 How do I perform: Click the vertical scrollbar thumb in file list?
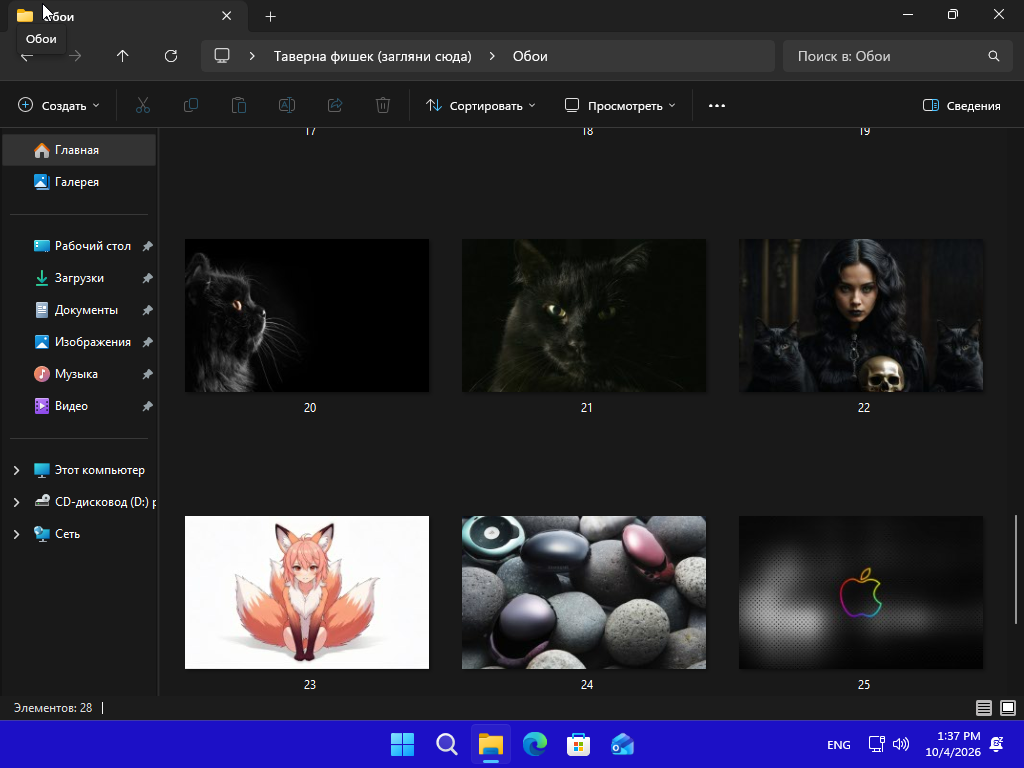click(x=1016, y=569)
